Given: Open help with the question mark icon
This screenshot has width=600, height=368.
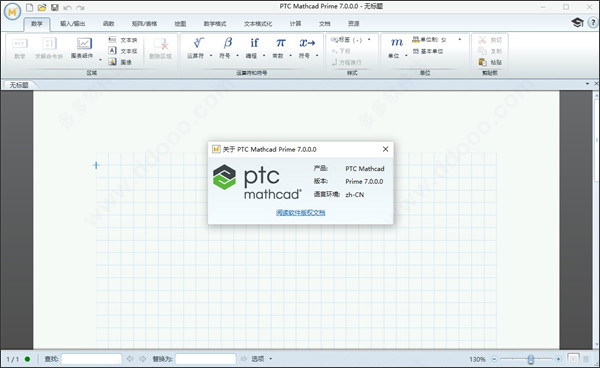Looking at the screenshot, I should click(x=593, y=23).
